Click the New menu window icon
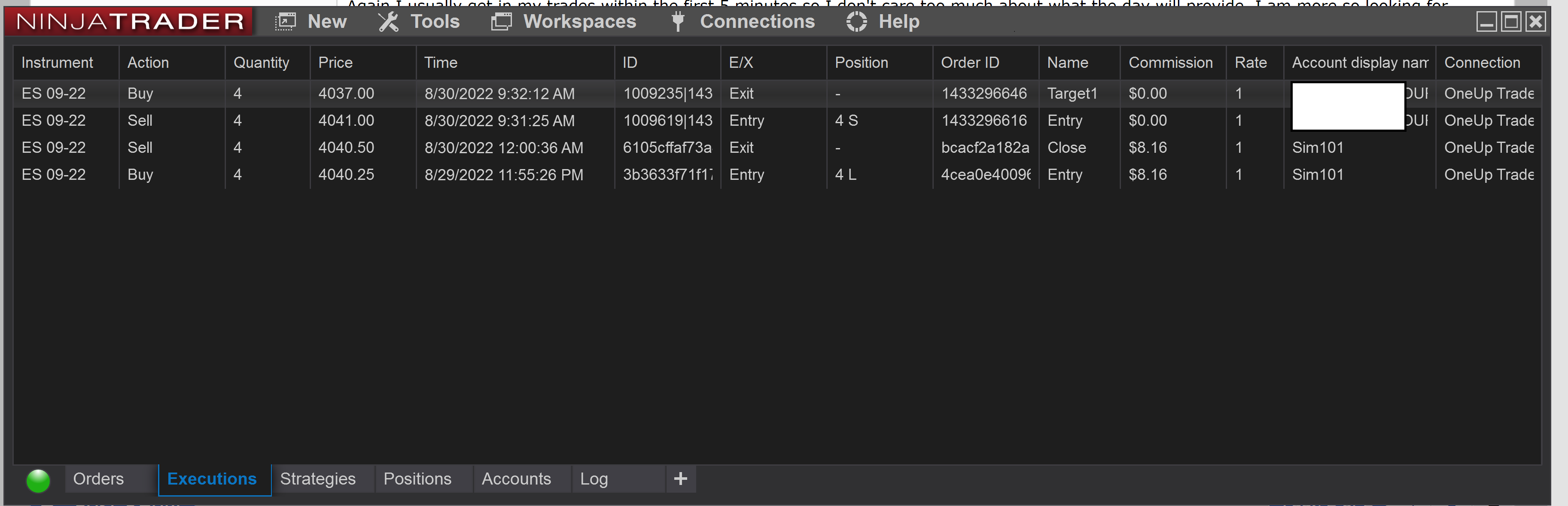This screenshot has width=1568, height=506. (285, 22)
